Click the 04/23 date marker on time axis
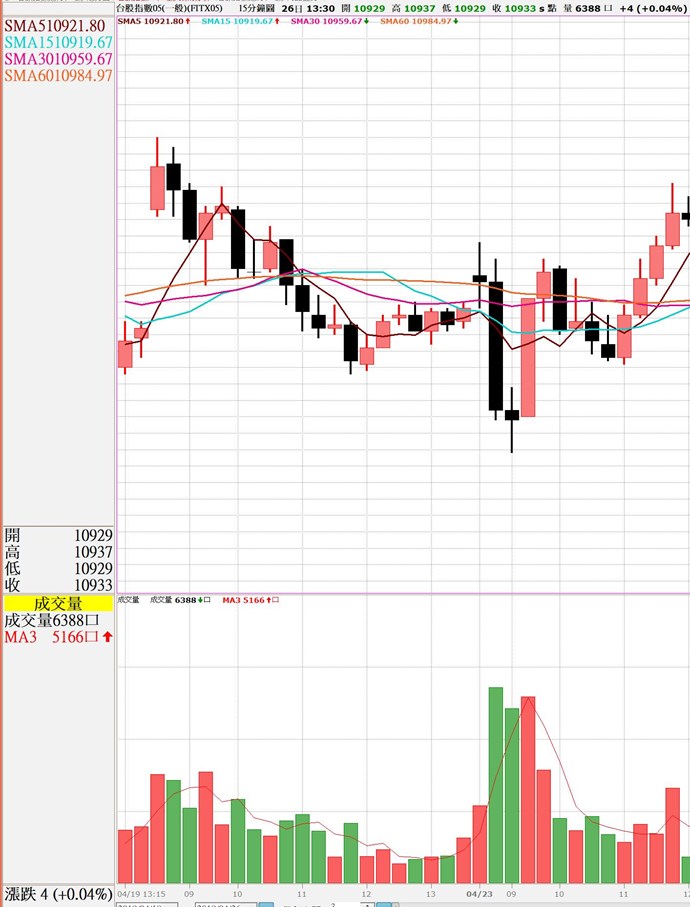The height and width of the screenshot is (907, 690). pos(480,891)
